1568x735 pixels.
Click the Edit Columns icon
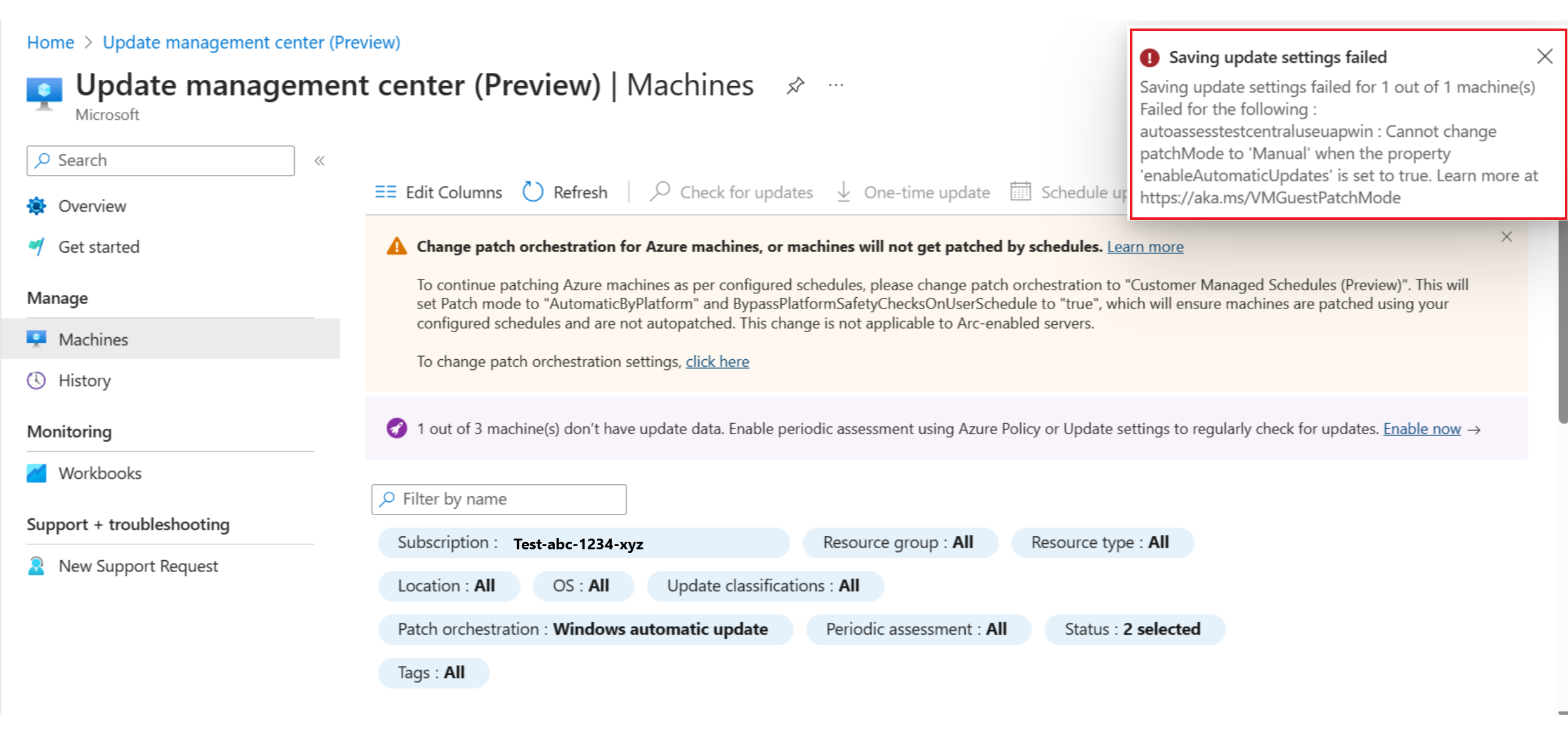(x=387, y=190)
